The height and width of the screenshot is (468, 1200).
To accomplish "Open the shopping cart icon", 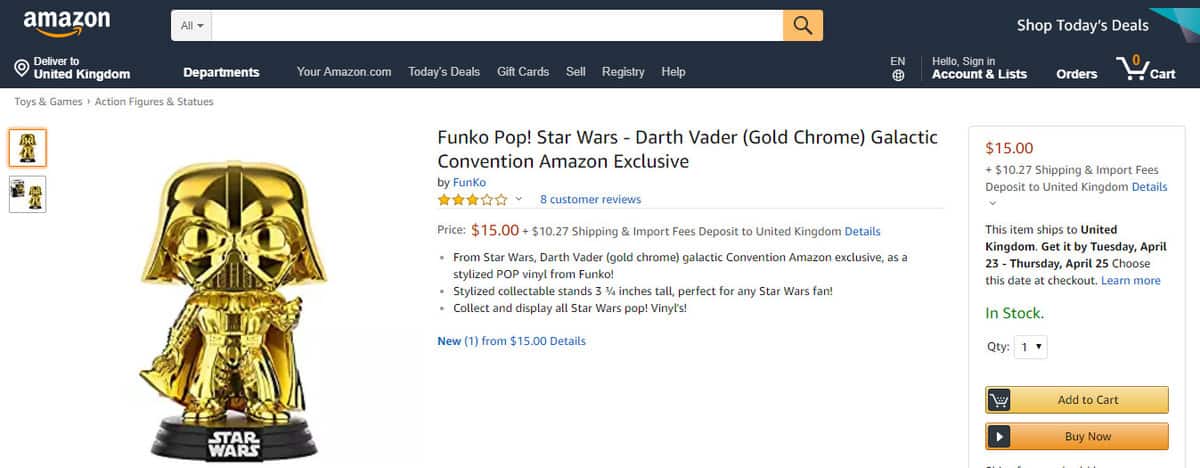I will click(x=1133, y=69).
